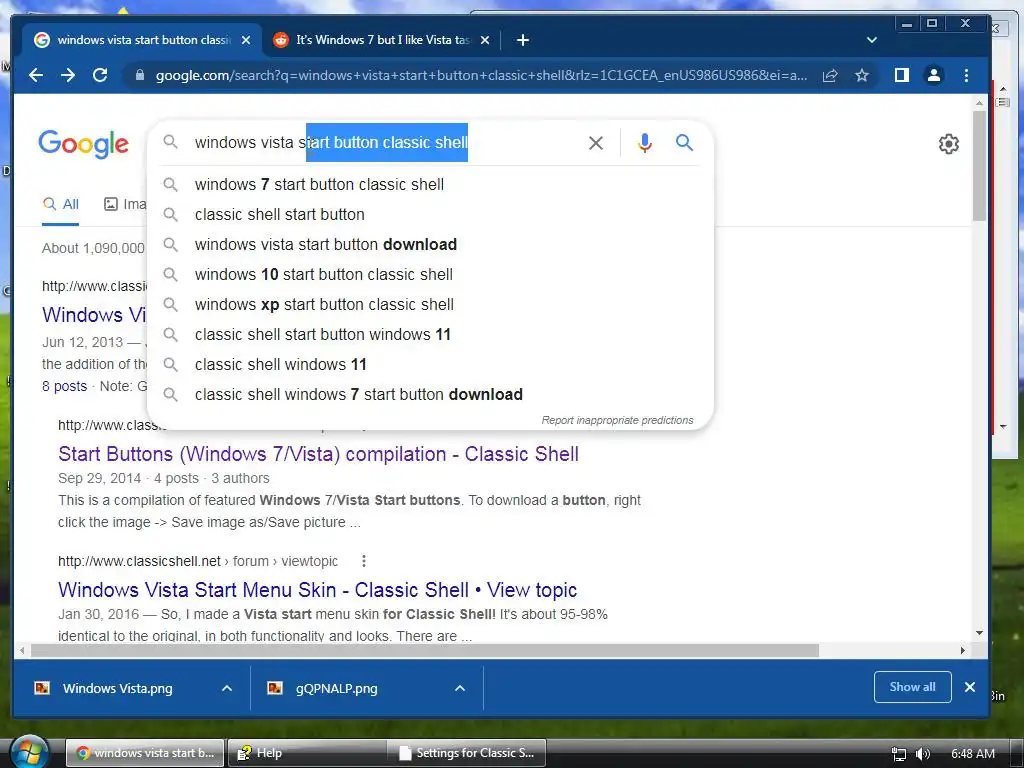Screen dimensions: 1024x768
Task: Go forward with the browser forward arrow
Action: (x=68, y=75)
